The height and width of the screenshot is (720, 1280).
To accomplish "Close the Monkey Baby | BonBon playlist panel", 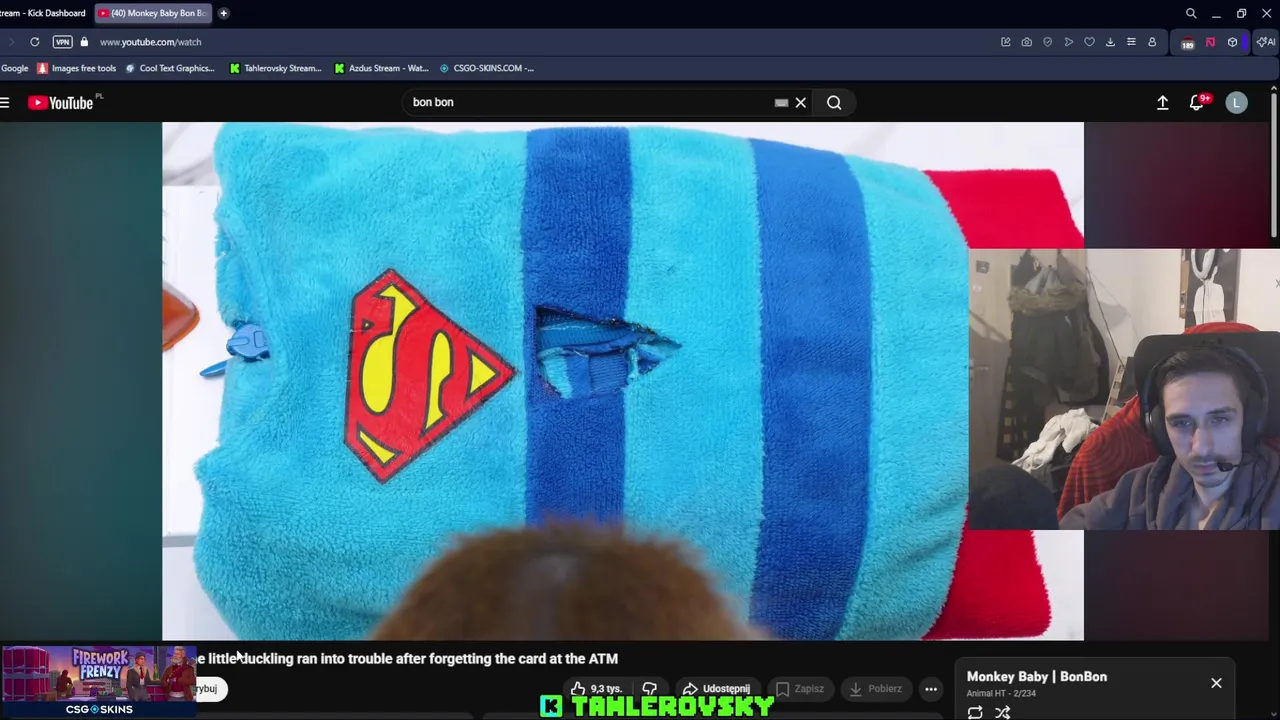I will (x=1216, y=683).
